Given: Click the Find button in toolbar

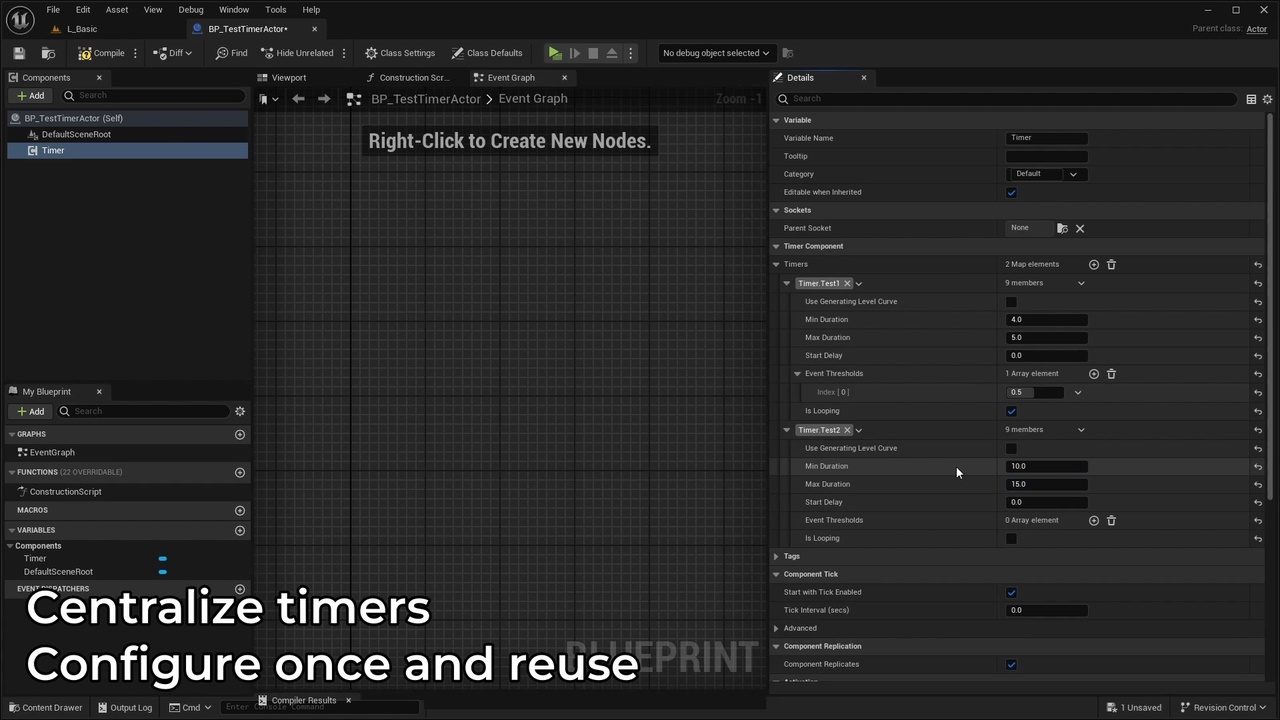Looking at the screenshot, I should [231, 53].
